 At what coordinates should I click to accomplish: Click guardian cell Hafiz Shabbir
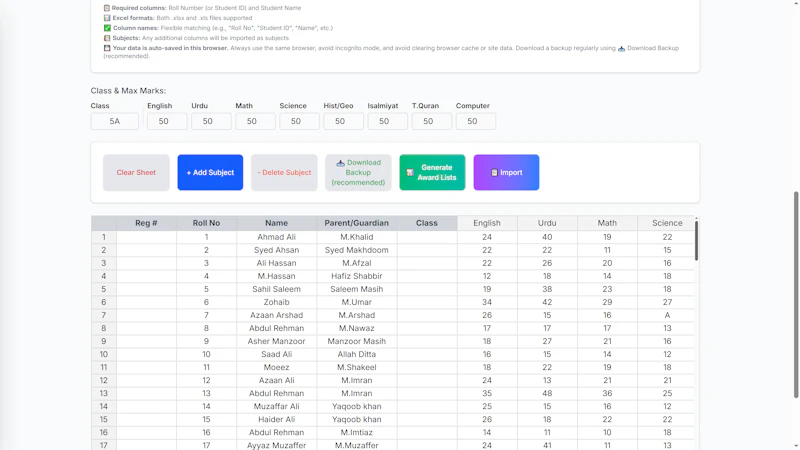pyautogui.click(x=357, y=276)
